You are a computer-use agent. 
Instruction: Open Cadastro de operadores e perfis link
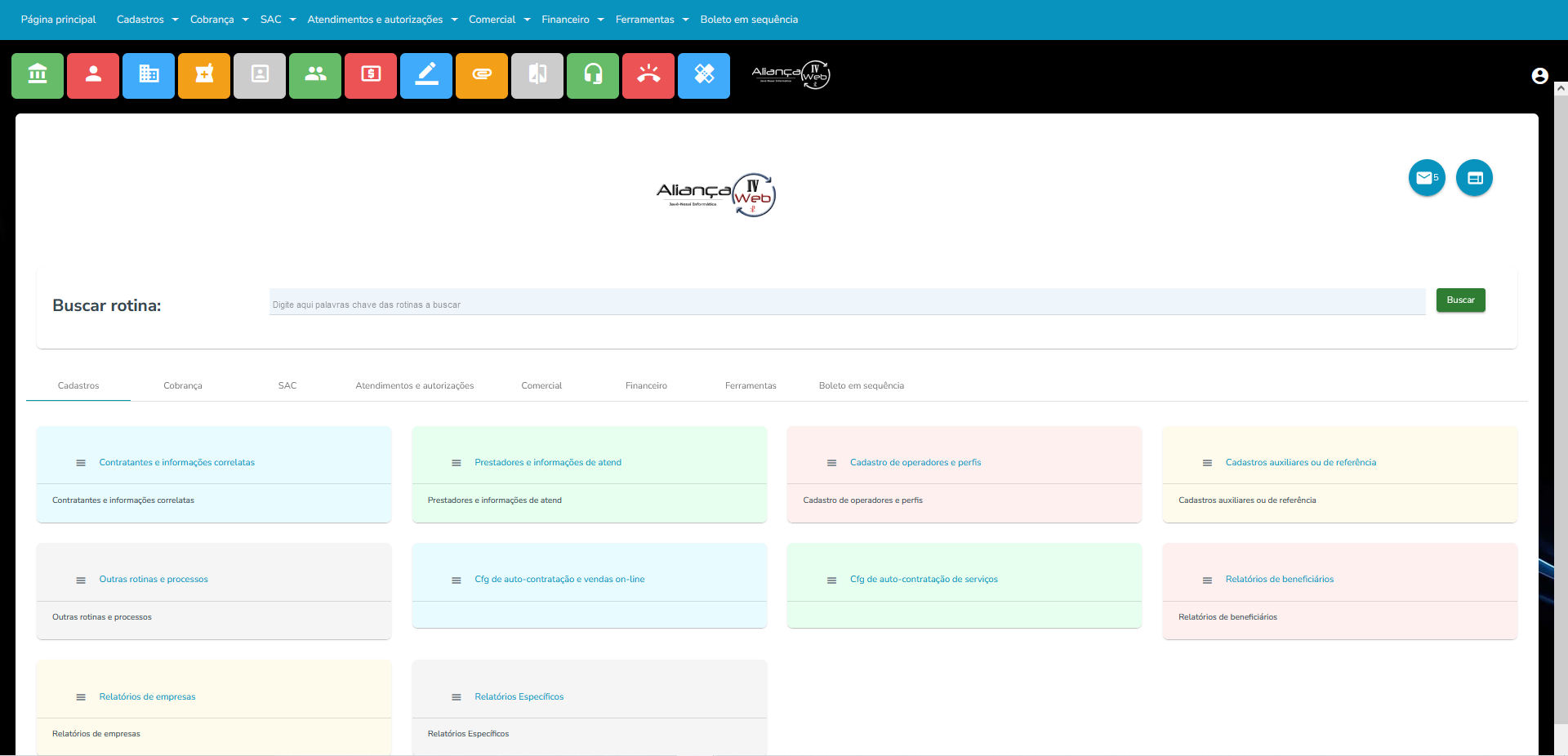(915, 463)
